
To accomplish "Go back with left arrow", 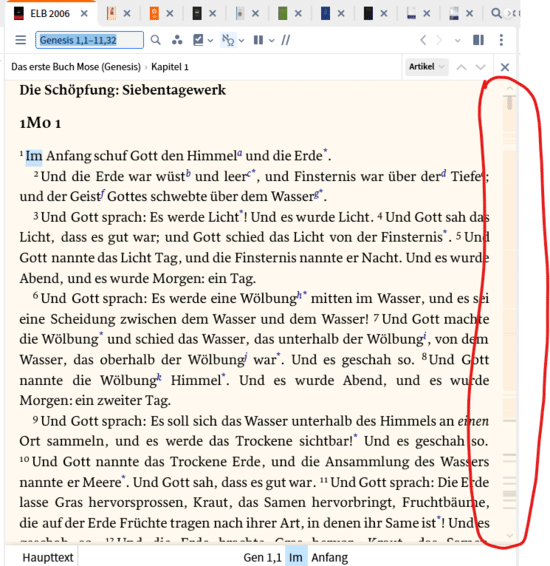I will 423,40.
